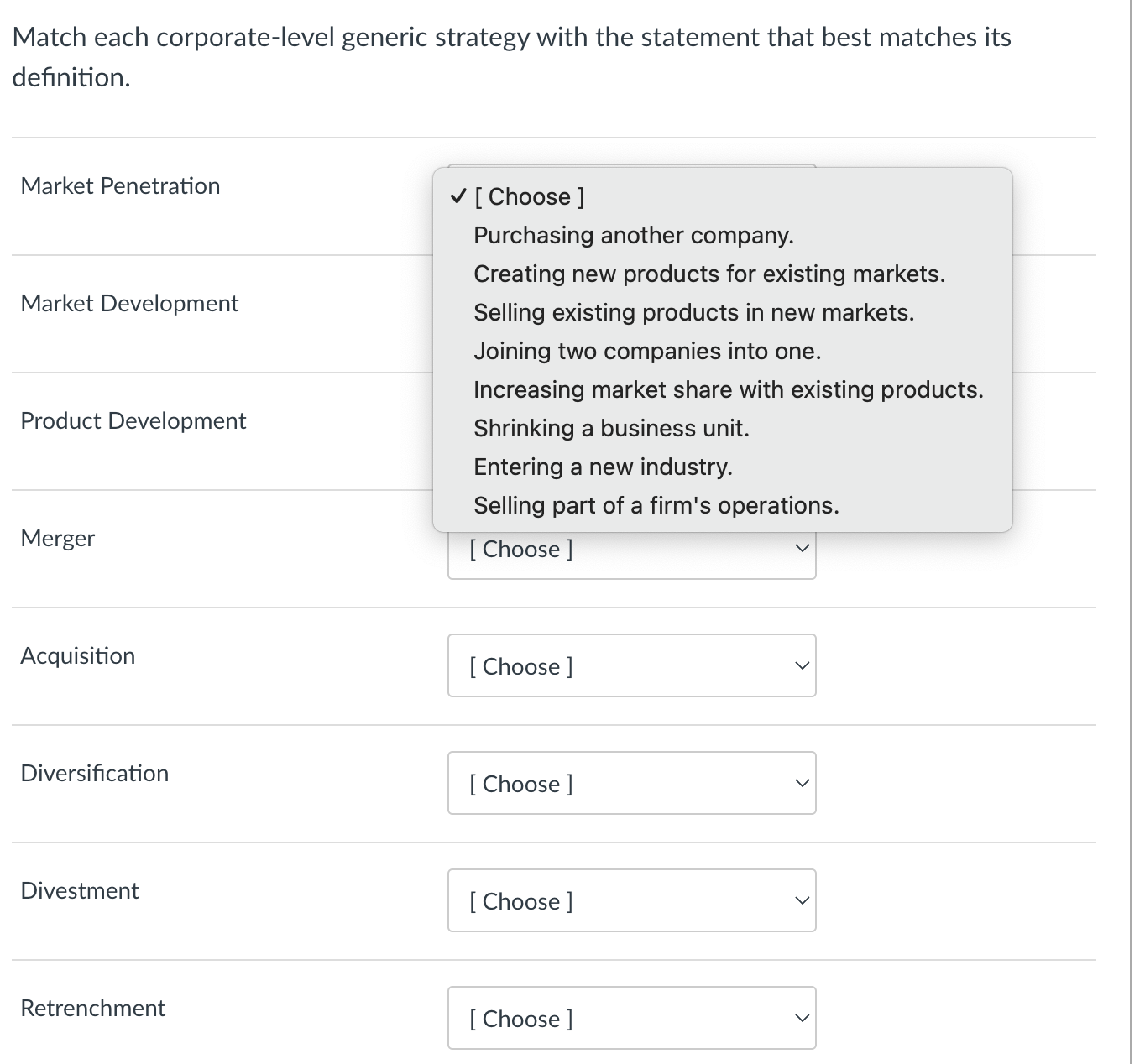The height and width of the screenshot is (1064, 1145).
Task: Open the Acquisition answer dropdown
Action: pos(632,665)
